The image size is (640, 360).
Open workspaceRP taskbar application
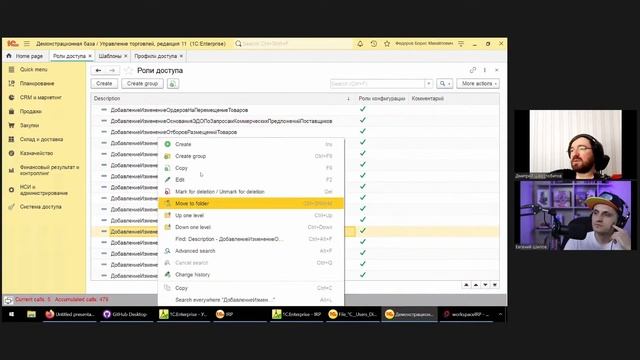[466, 314]
